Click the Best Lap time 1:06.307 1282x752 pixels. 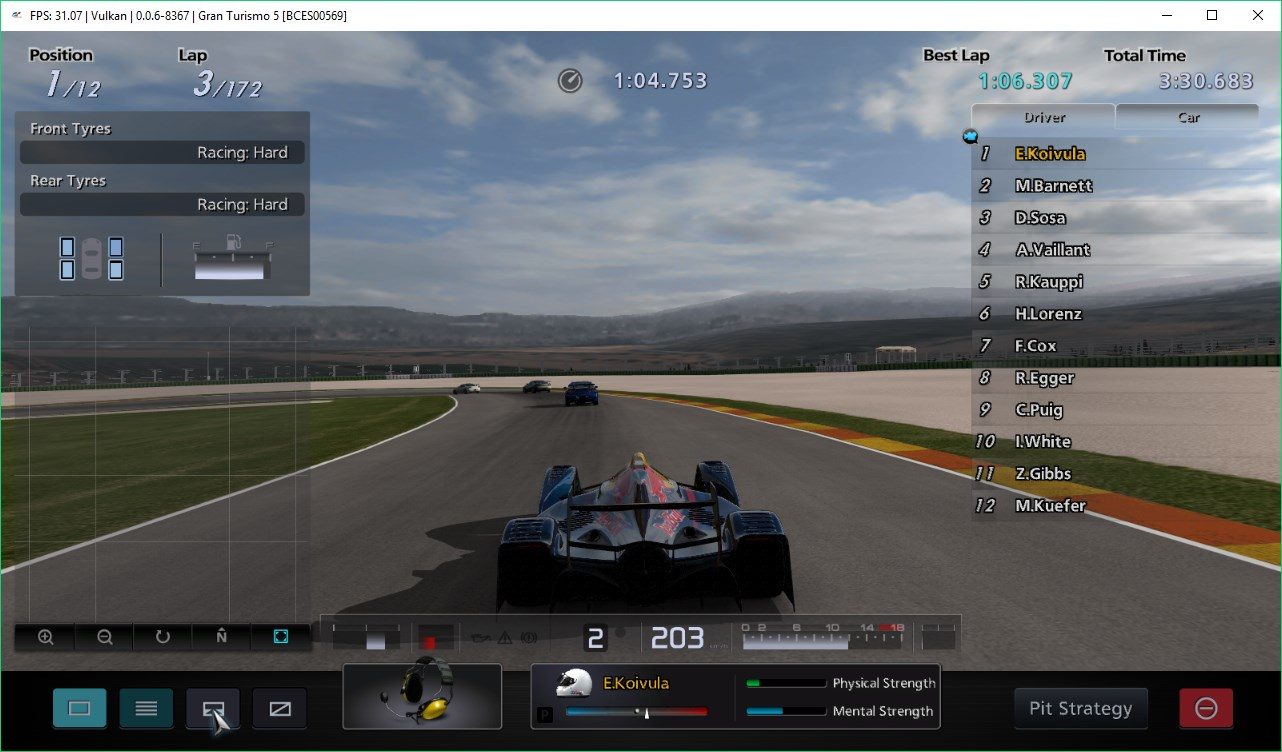pyautogui.click(x=1025, y=81)
